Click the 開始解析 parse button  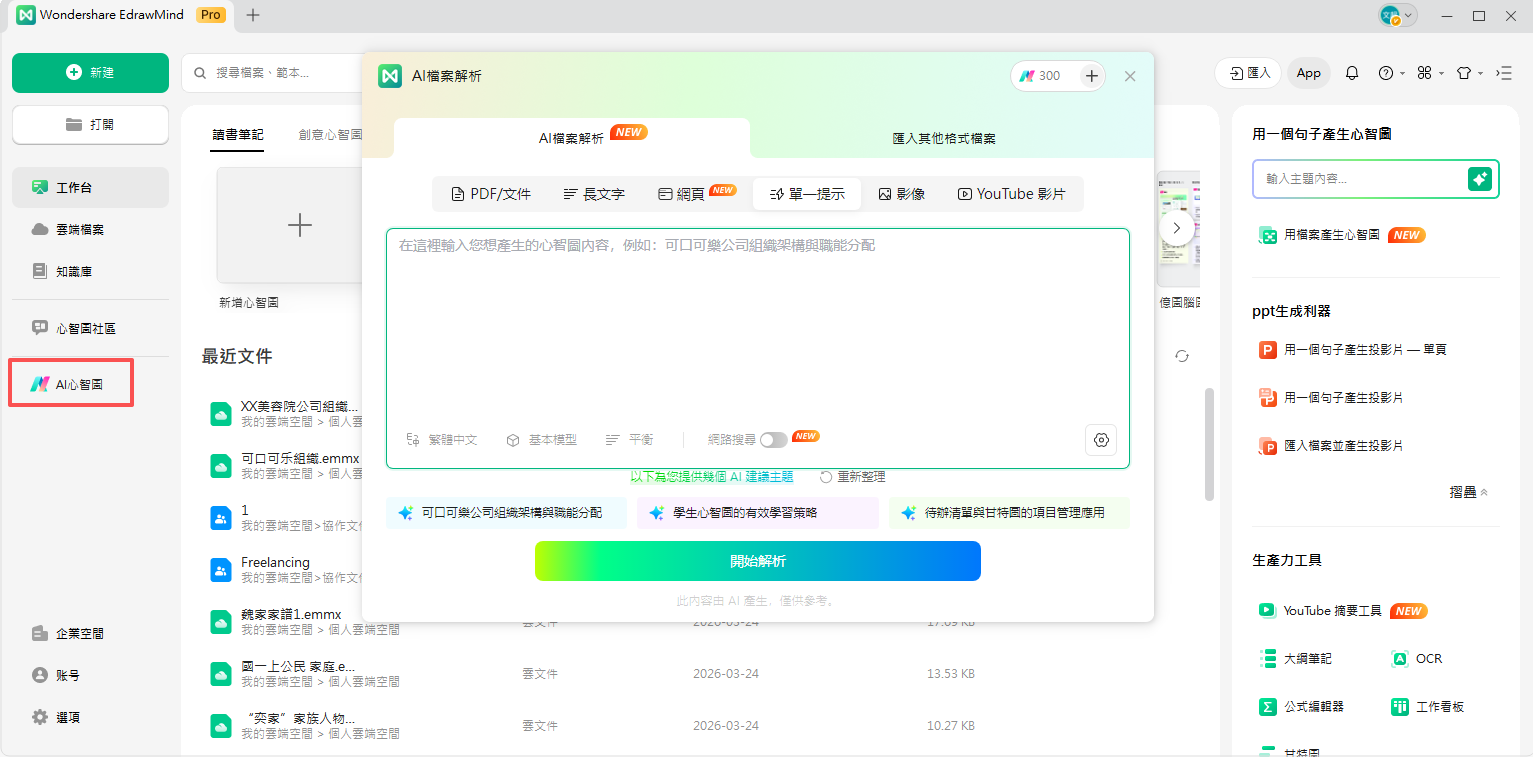[757, 561]
